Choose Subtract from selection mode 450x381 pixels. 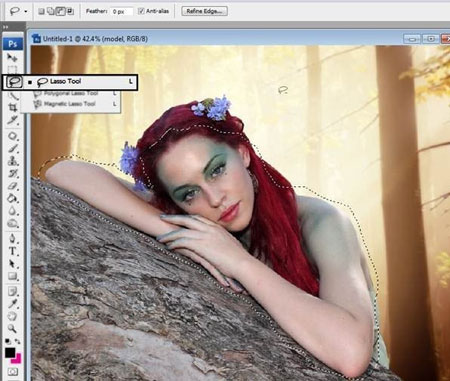(60, 11)
